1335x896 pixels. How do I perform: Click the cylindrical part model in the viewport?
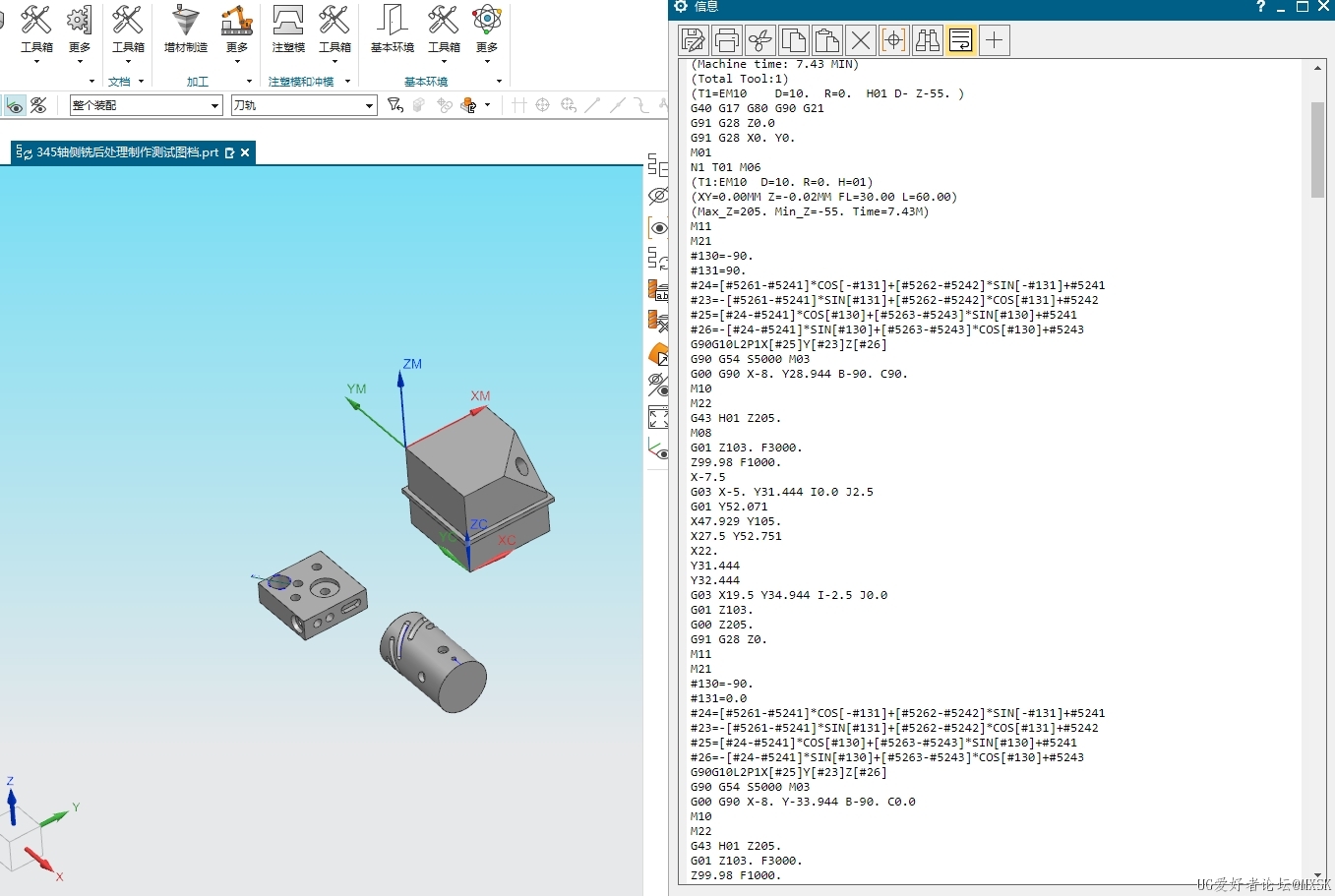tap(434, 663)
